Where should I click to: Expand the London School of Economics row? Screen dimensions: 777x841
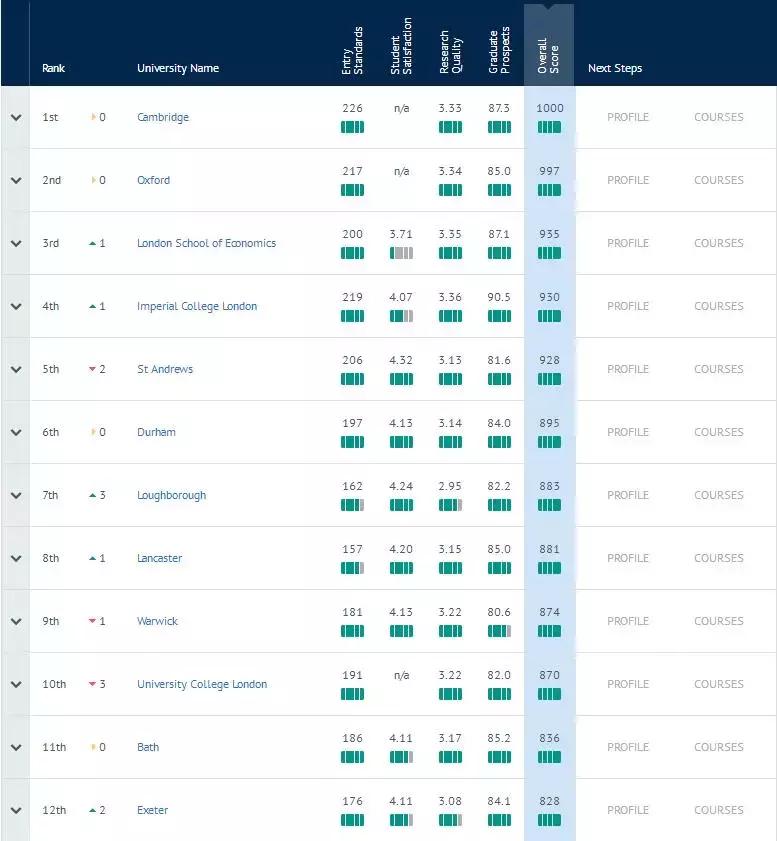16,244
